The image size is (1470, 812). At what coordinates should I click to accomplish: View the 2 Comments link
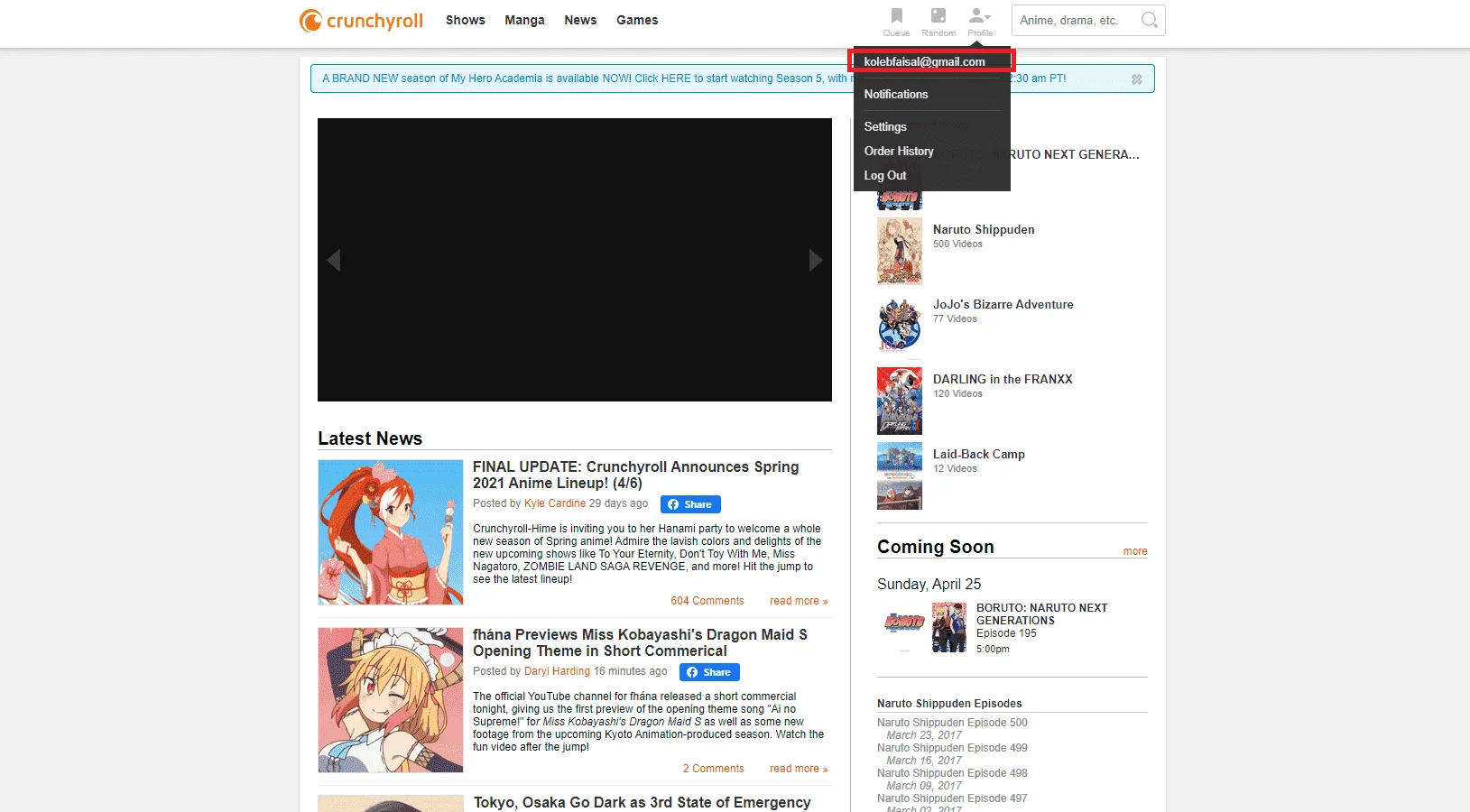(714, 769)
